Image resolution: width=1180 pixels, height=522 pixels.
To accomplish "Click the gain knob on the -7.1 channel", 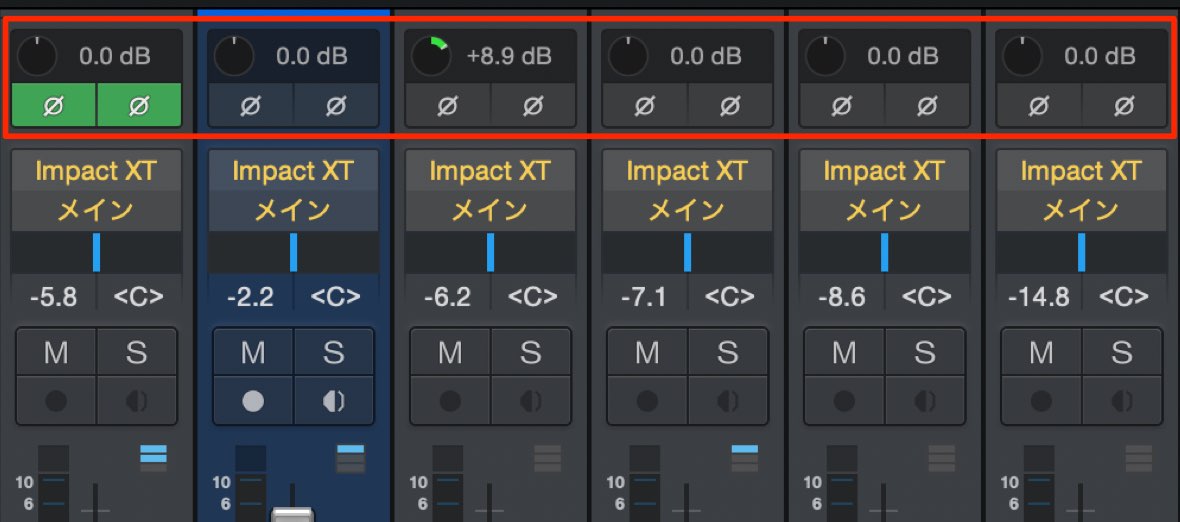I will point(628,56).
